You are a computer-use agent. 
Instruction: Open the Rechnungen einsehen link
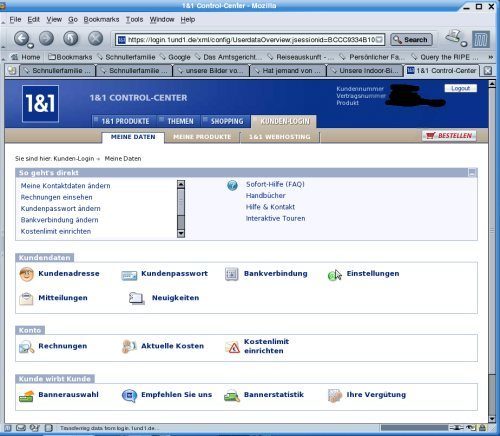pyautogui.click(x=56, y=197)
